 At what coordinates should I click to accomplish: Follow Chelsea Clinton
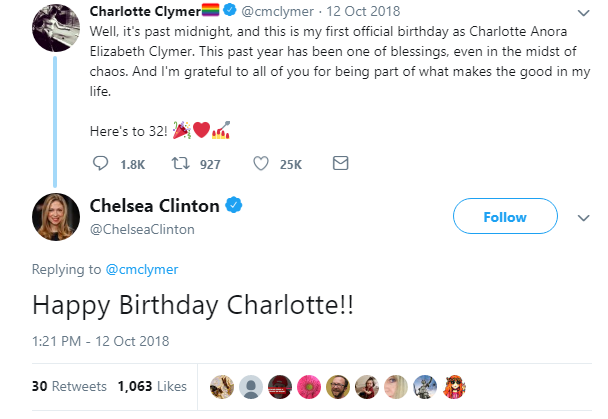click(504, 217)
